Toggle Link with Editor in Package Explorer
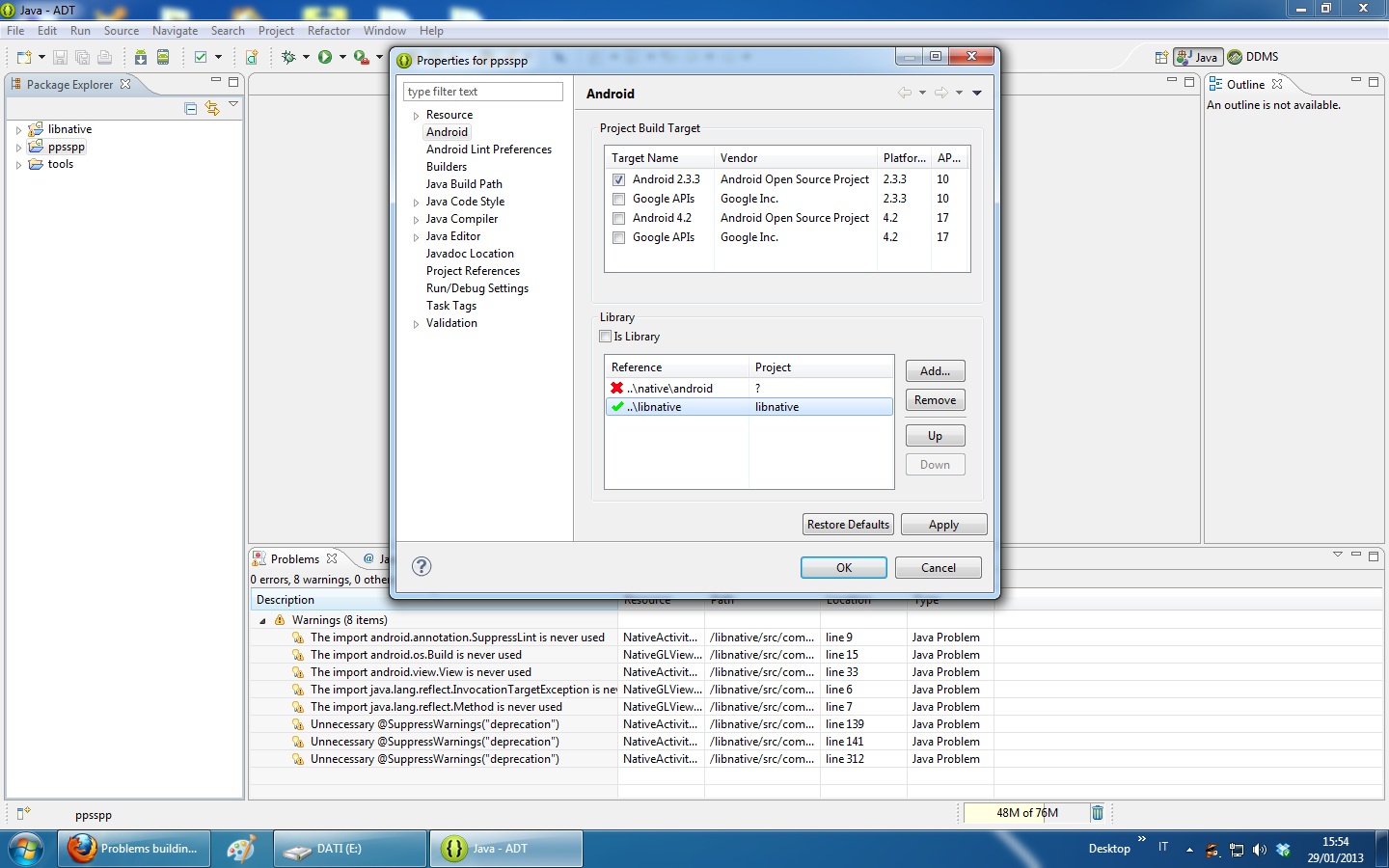 pyautogui.click(x=212, y=108)
